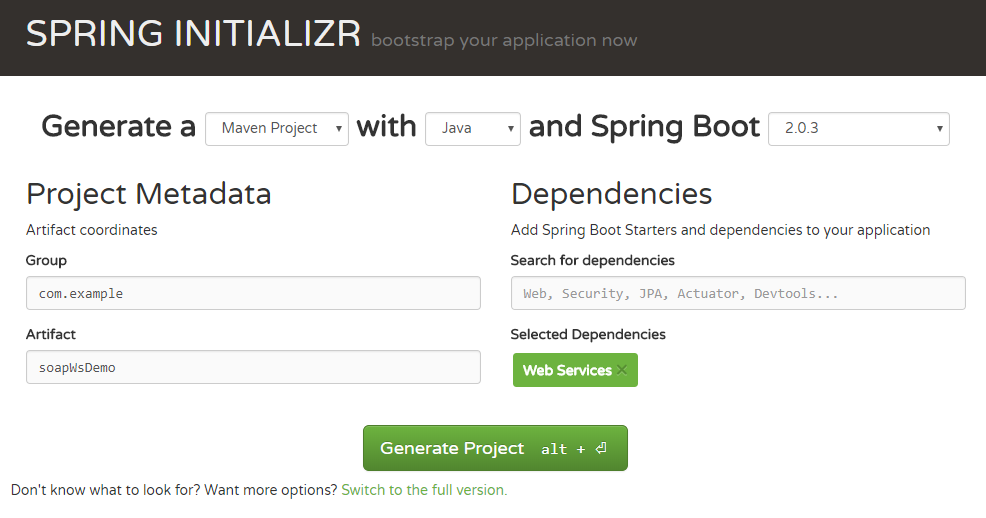Click the Selected Dependencies label

588,334
